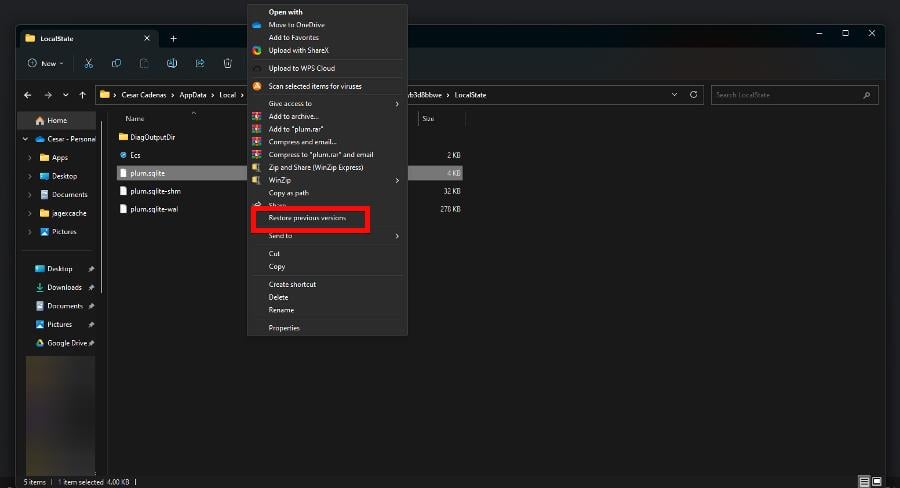Choose Open with in context menu

tap(327, 12)
